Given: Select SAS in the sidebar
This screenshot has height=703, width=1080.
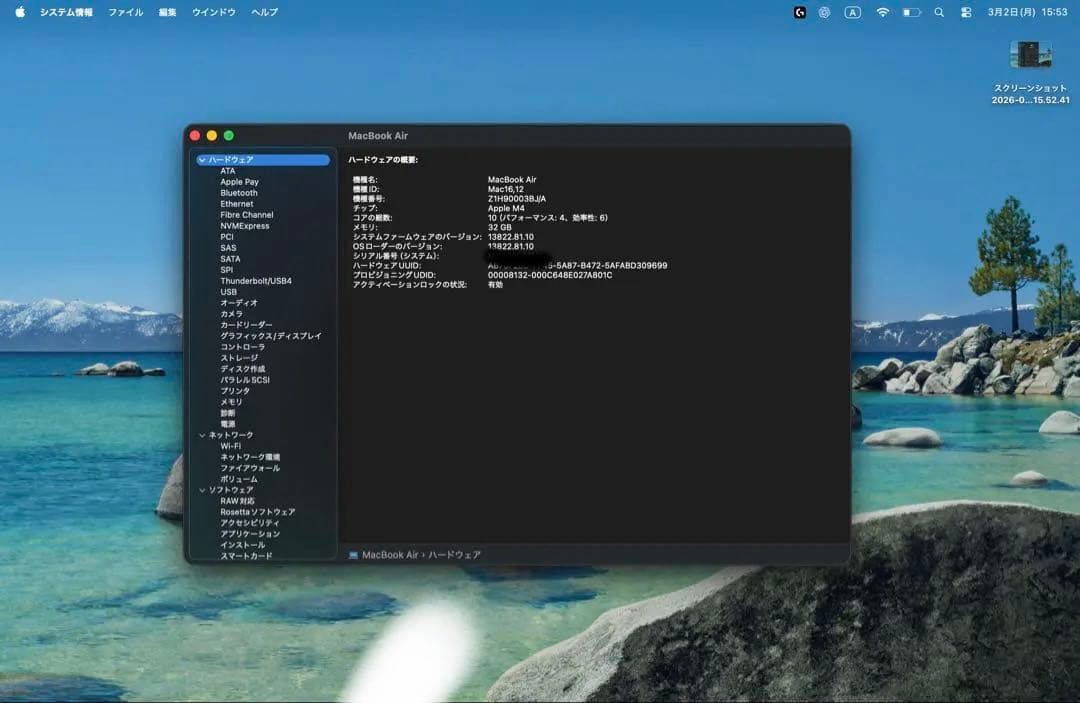Looking at the screenshot, I should (228, 248).
